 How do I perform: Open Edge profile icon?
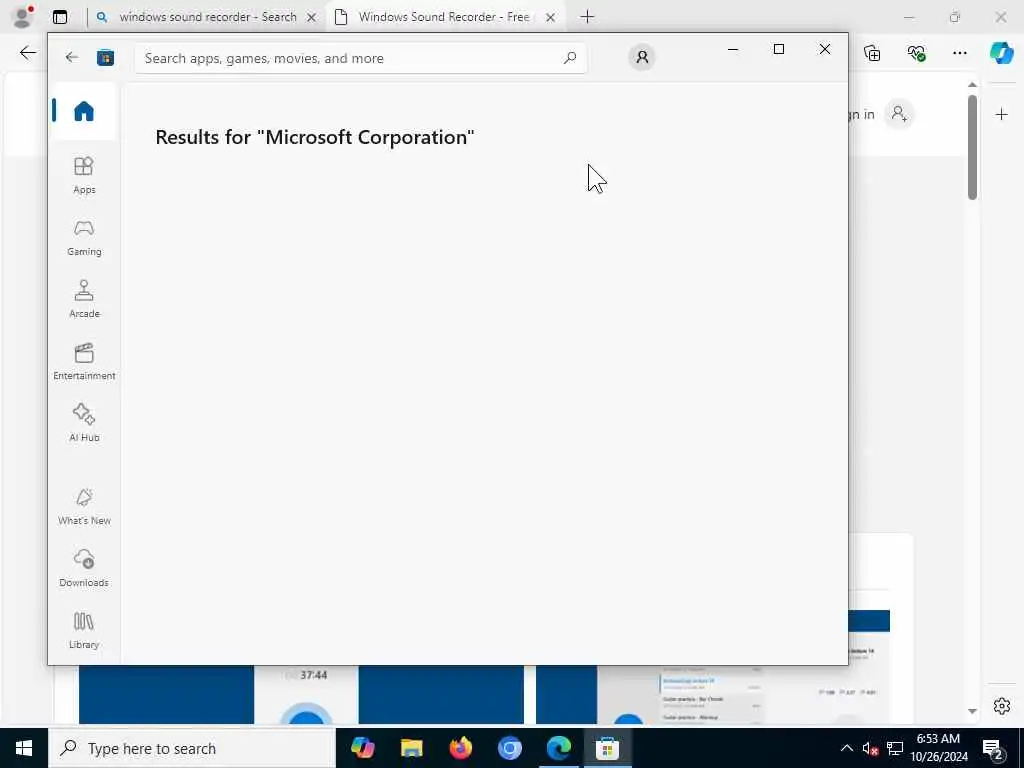tap(22, 17)
